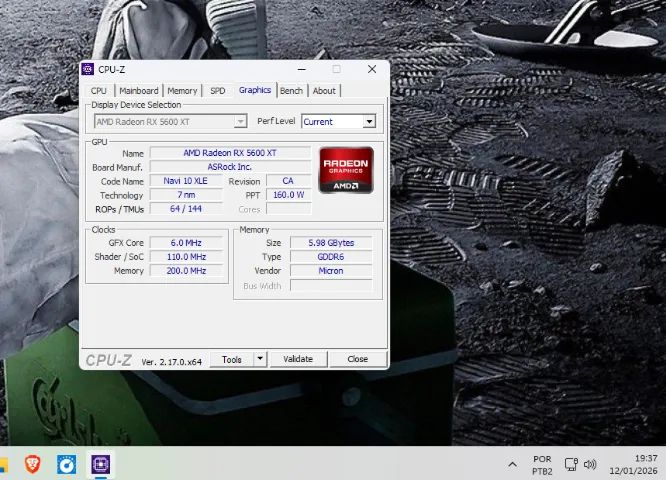
Task: Show hidden system tray icons
Action: pyautogui.click(x=513, y=465)
